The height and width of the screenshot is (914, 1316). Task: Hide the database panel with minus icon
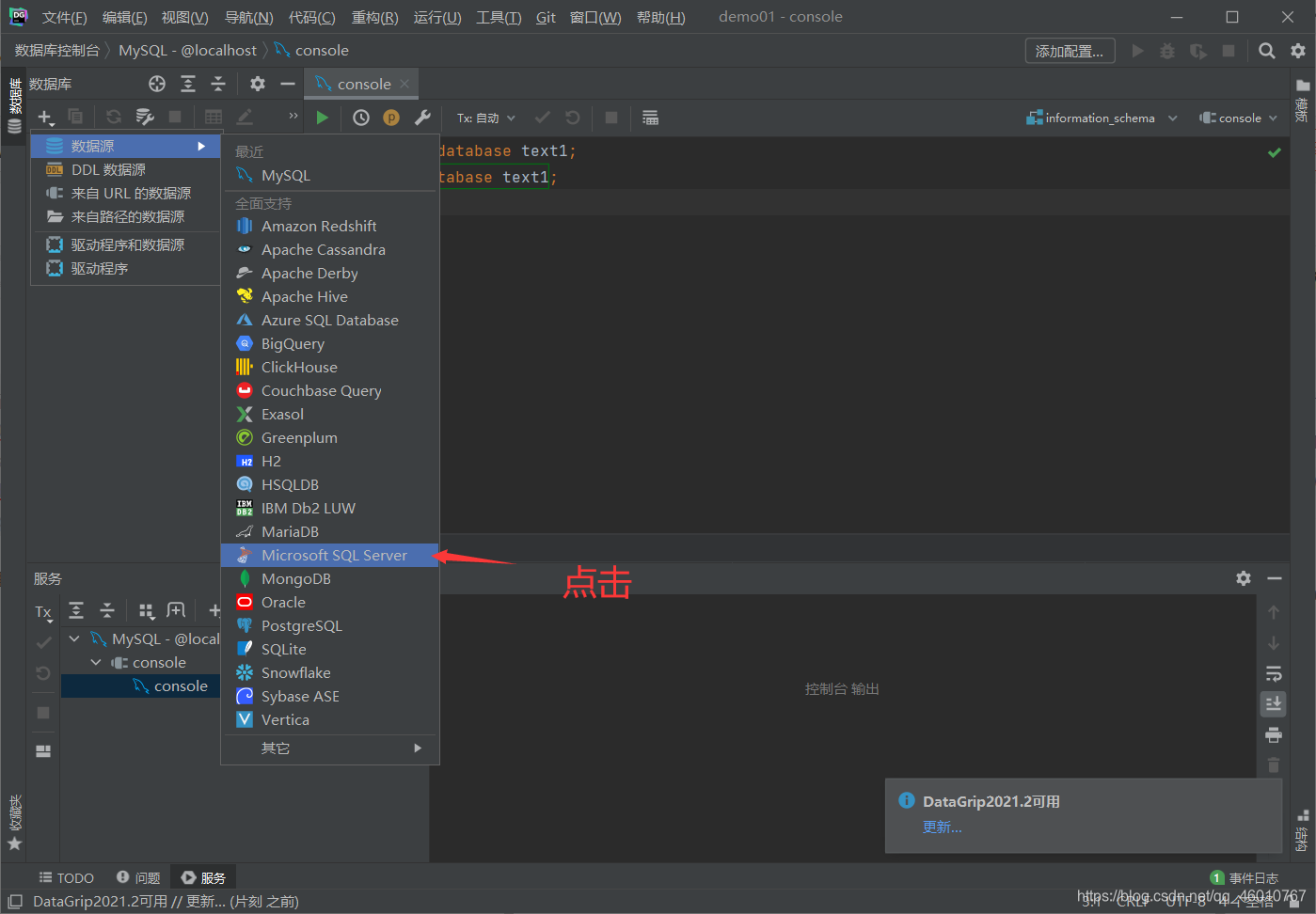point(288,84)
